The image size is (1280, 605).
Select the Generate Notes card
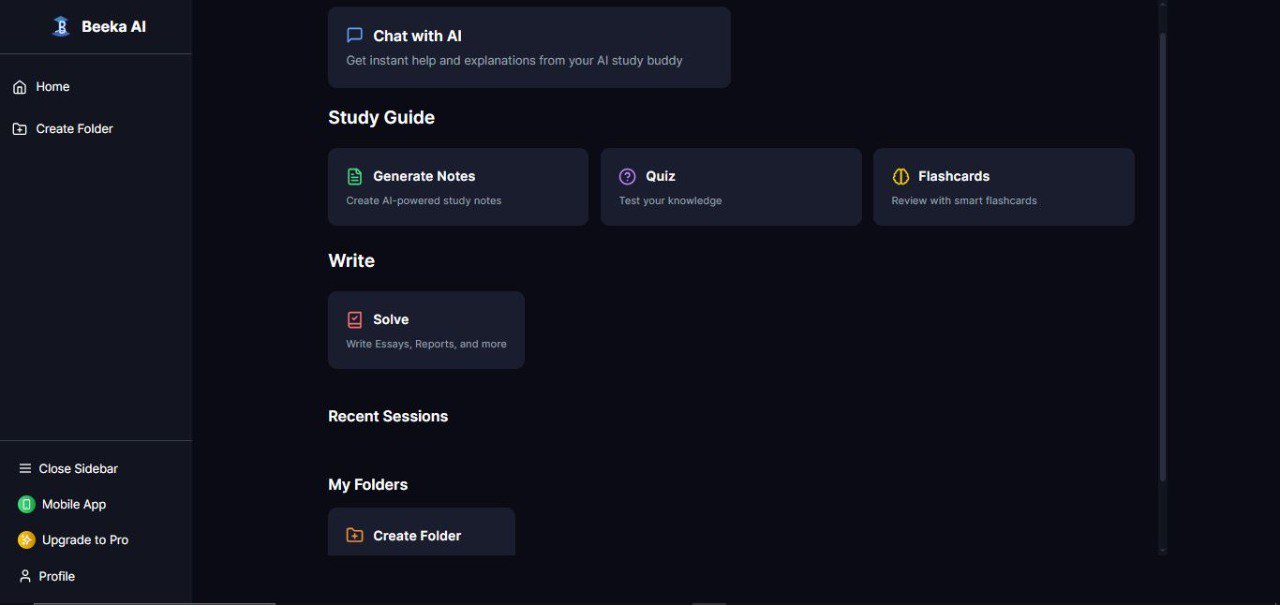458,186
